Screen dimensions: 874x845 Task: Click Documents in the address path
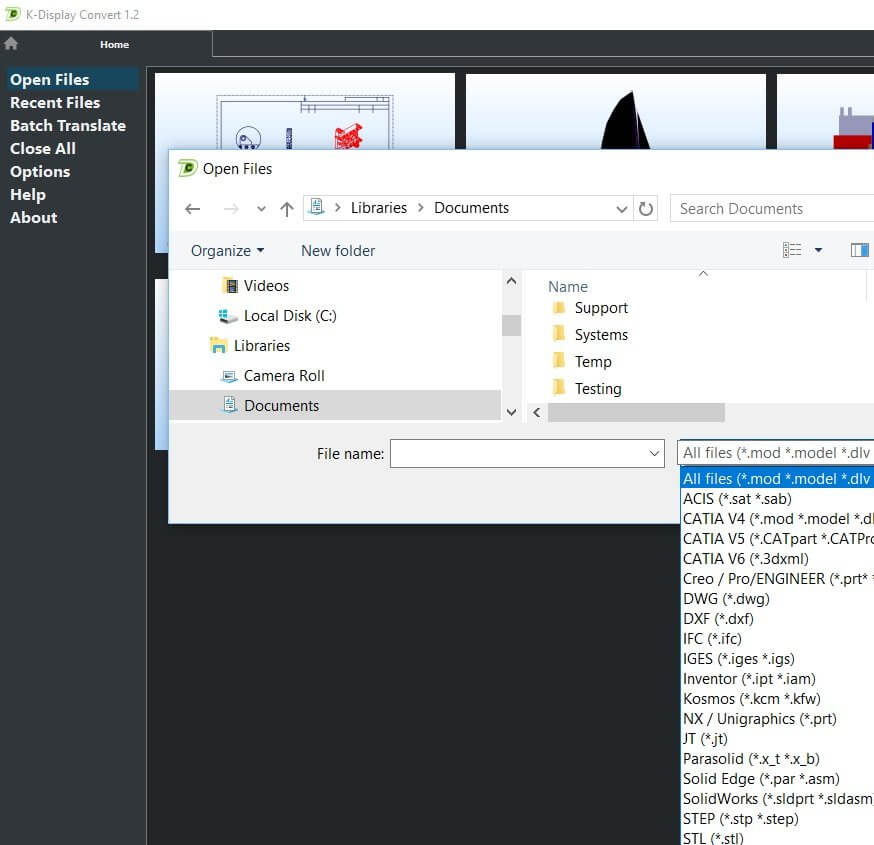pyautogui.click(x=472, y=208)
